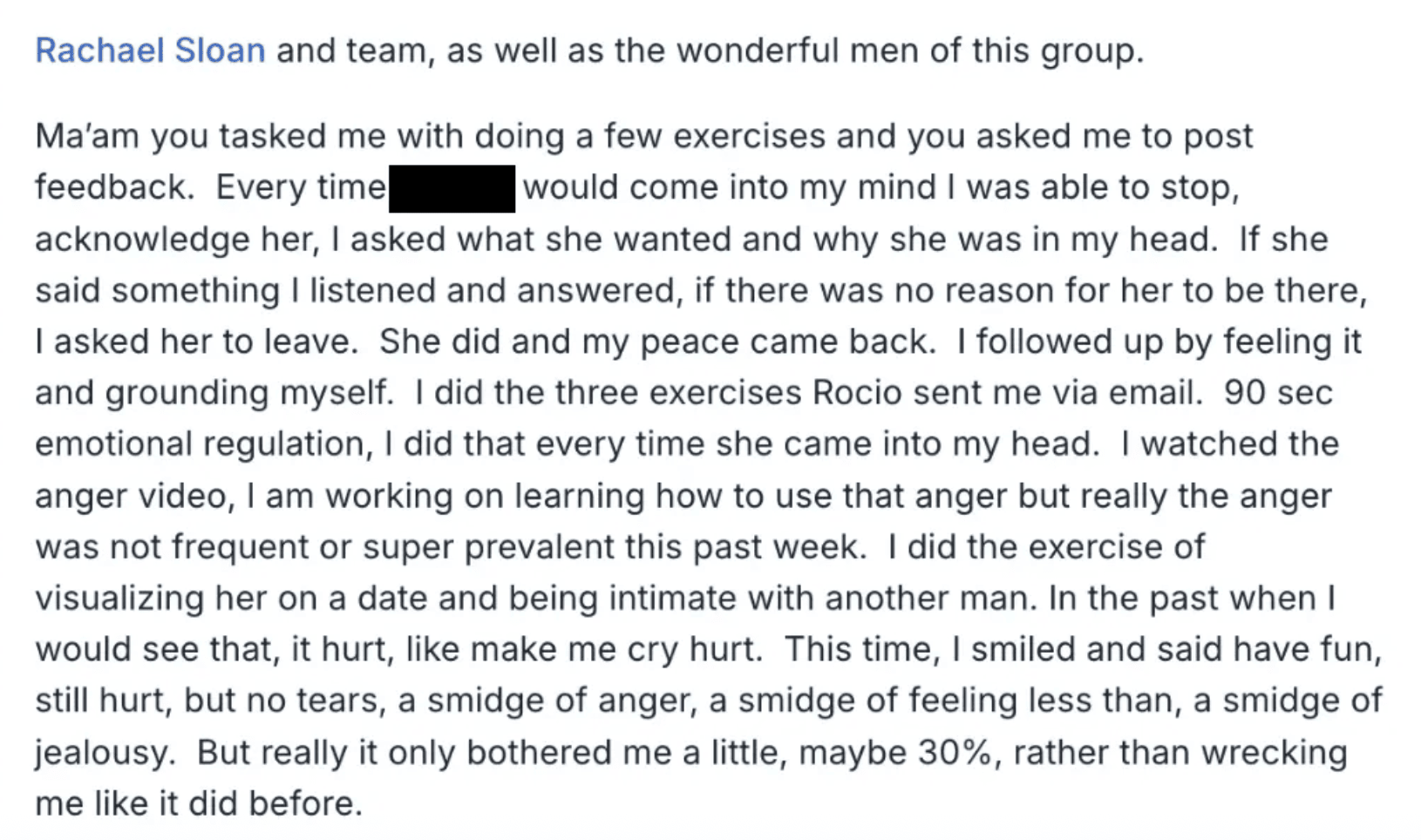Click the phrase "grounding myself"
The image size is (1421, 840).
[x=248, y=393]
